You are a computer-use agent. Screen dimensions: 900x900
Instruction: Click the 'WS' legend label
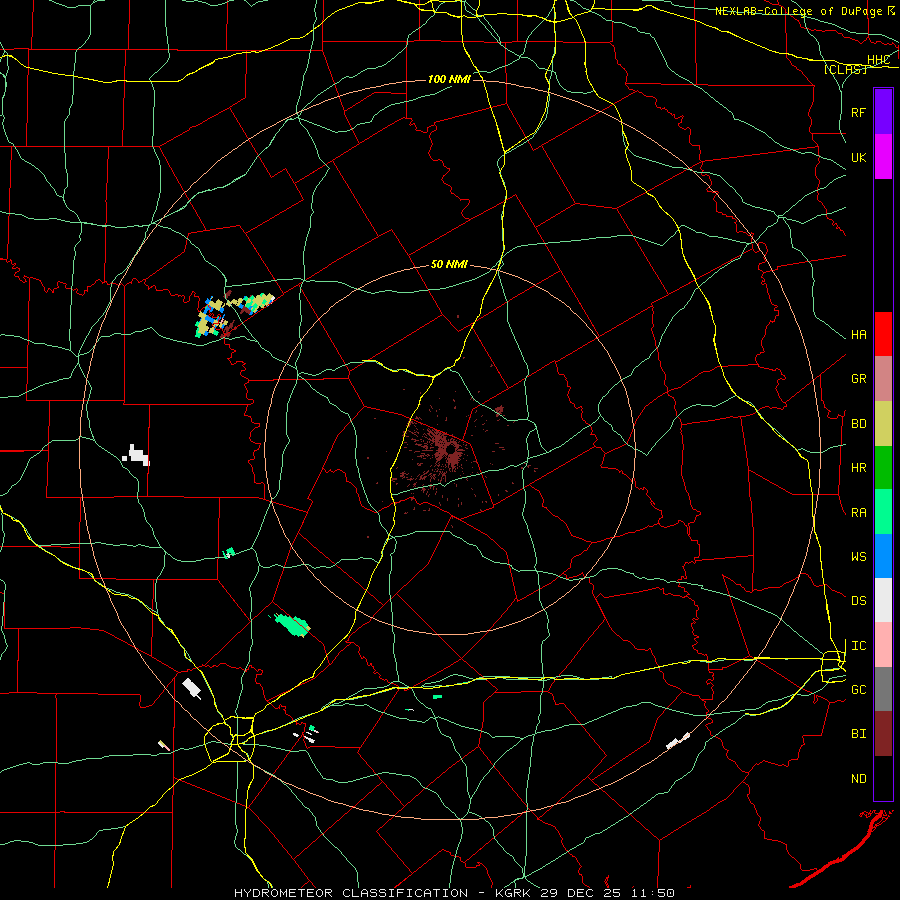pos(858,556)
